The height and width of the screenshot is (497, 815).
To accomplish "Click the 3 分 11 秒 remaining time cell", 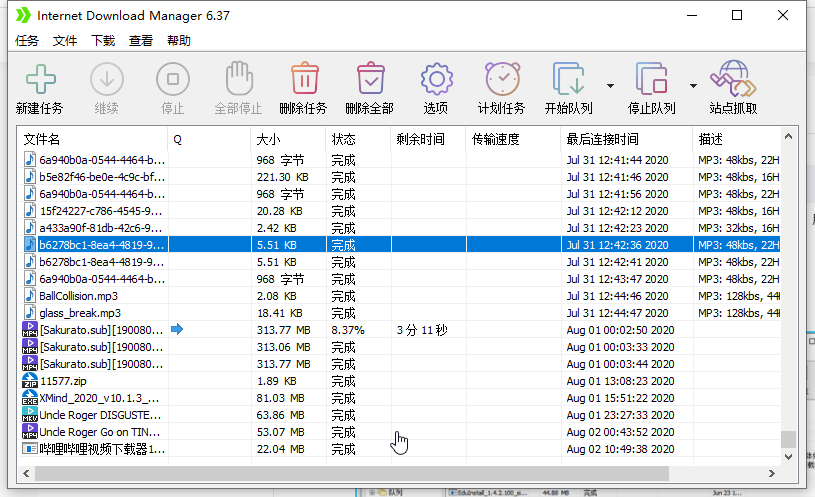I will [x=422, y=330].
